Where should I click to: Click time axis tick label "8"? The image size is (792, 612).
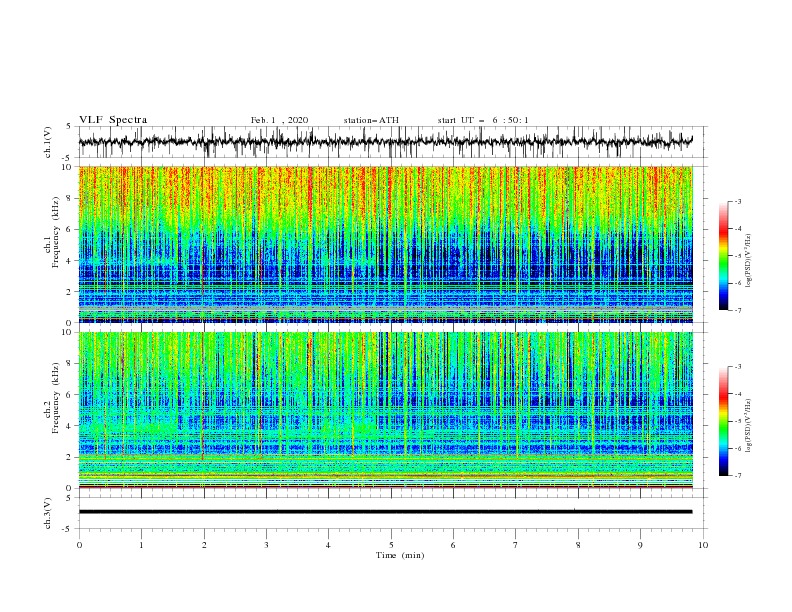coord(578,545)
